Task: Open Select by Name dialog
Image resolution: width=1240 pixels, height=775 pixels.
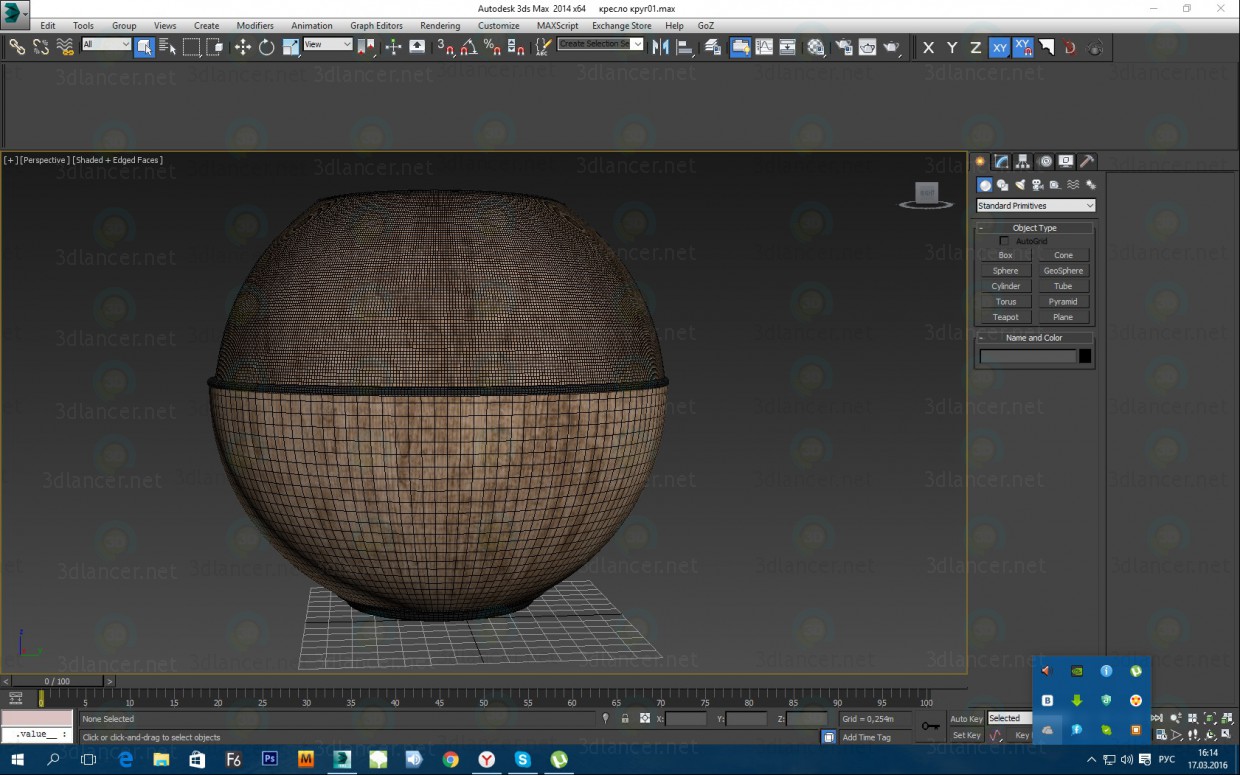Action: (x=167, y=46)
